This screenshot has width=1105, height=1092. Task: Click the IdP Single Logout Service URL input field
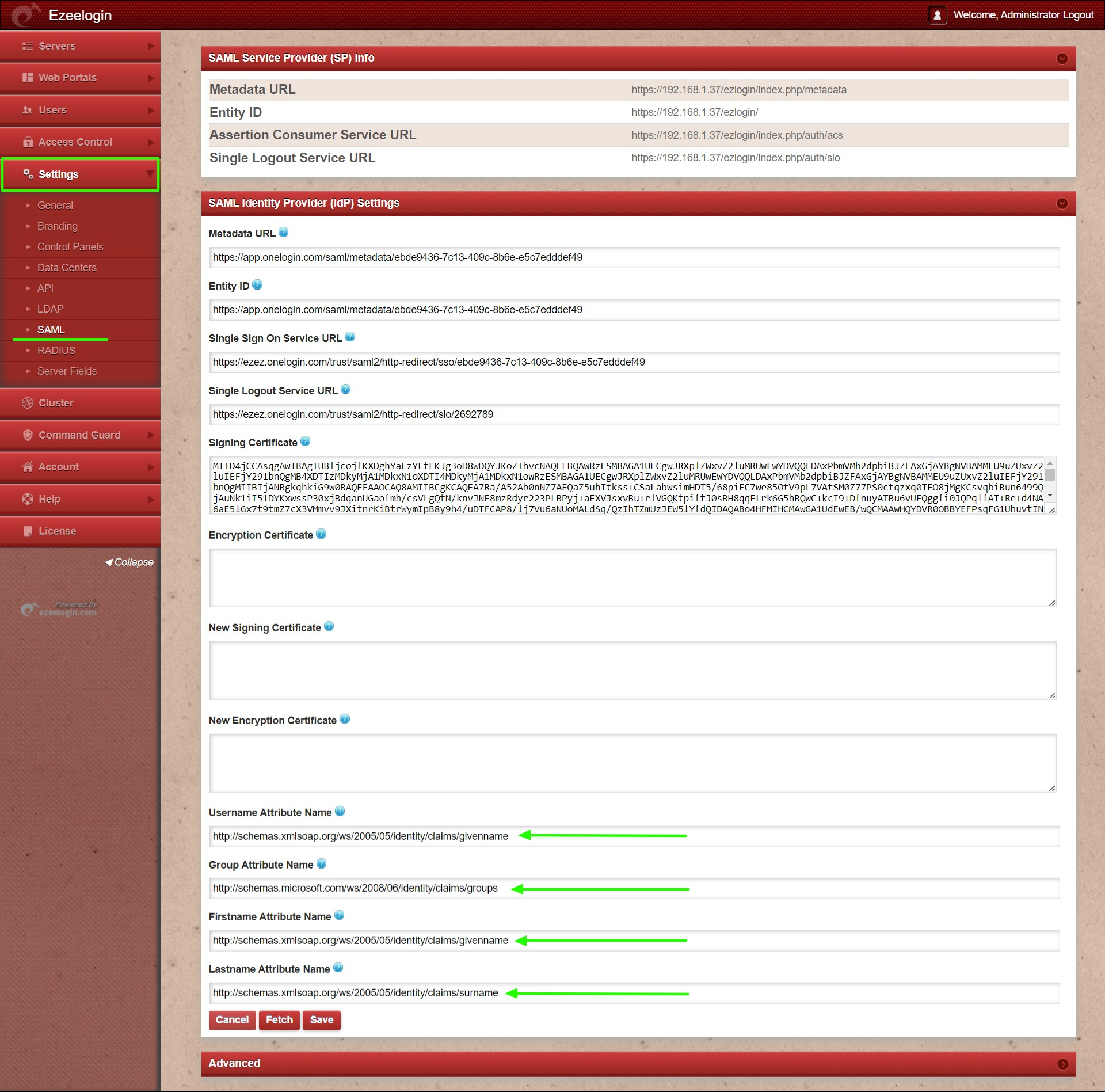point(634,414)
